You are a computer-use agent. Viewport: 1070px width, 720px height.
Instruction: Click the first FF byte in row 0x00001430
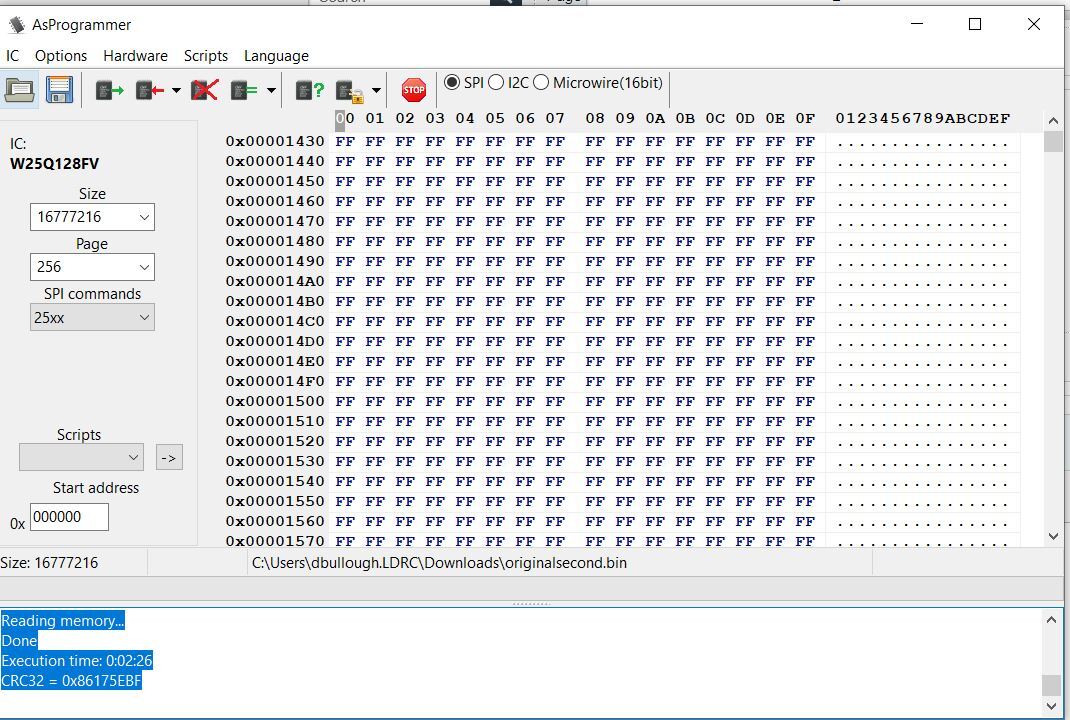(345, 141)
